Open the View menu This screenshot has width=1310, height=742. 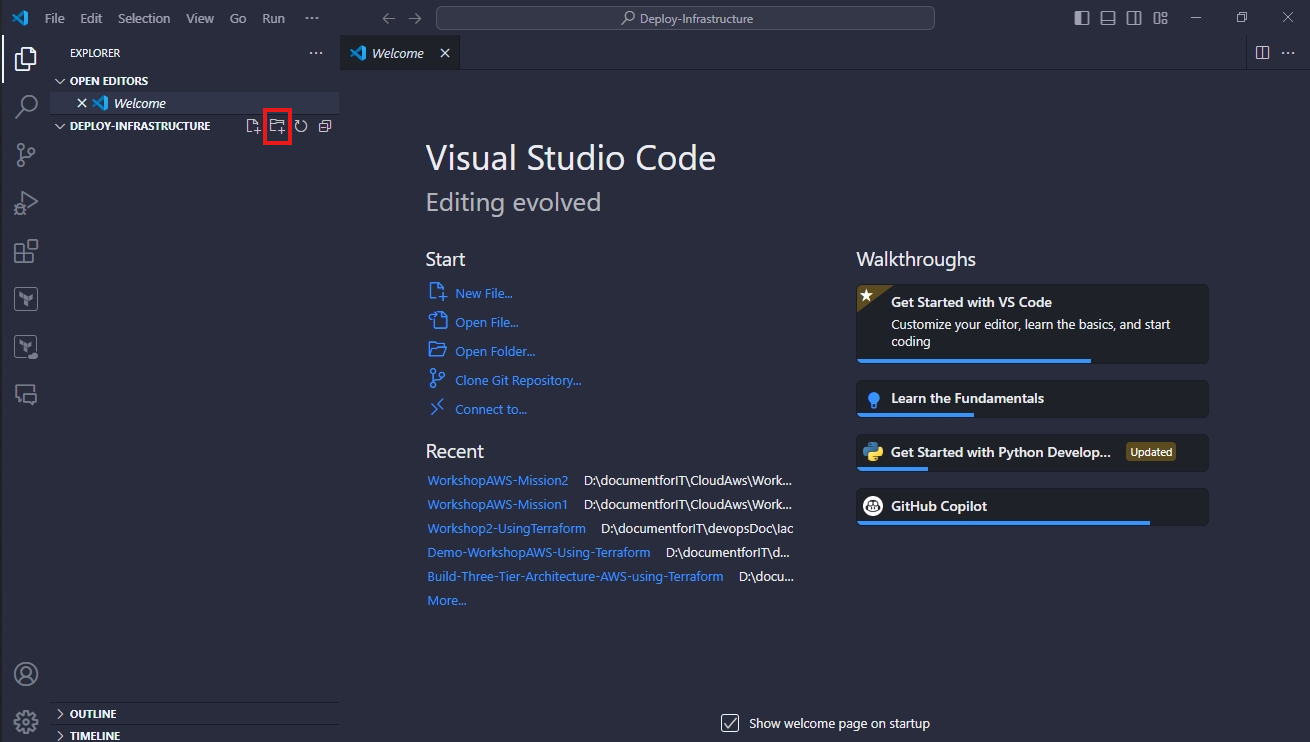pos(200,18)
